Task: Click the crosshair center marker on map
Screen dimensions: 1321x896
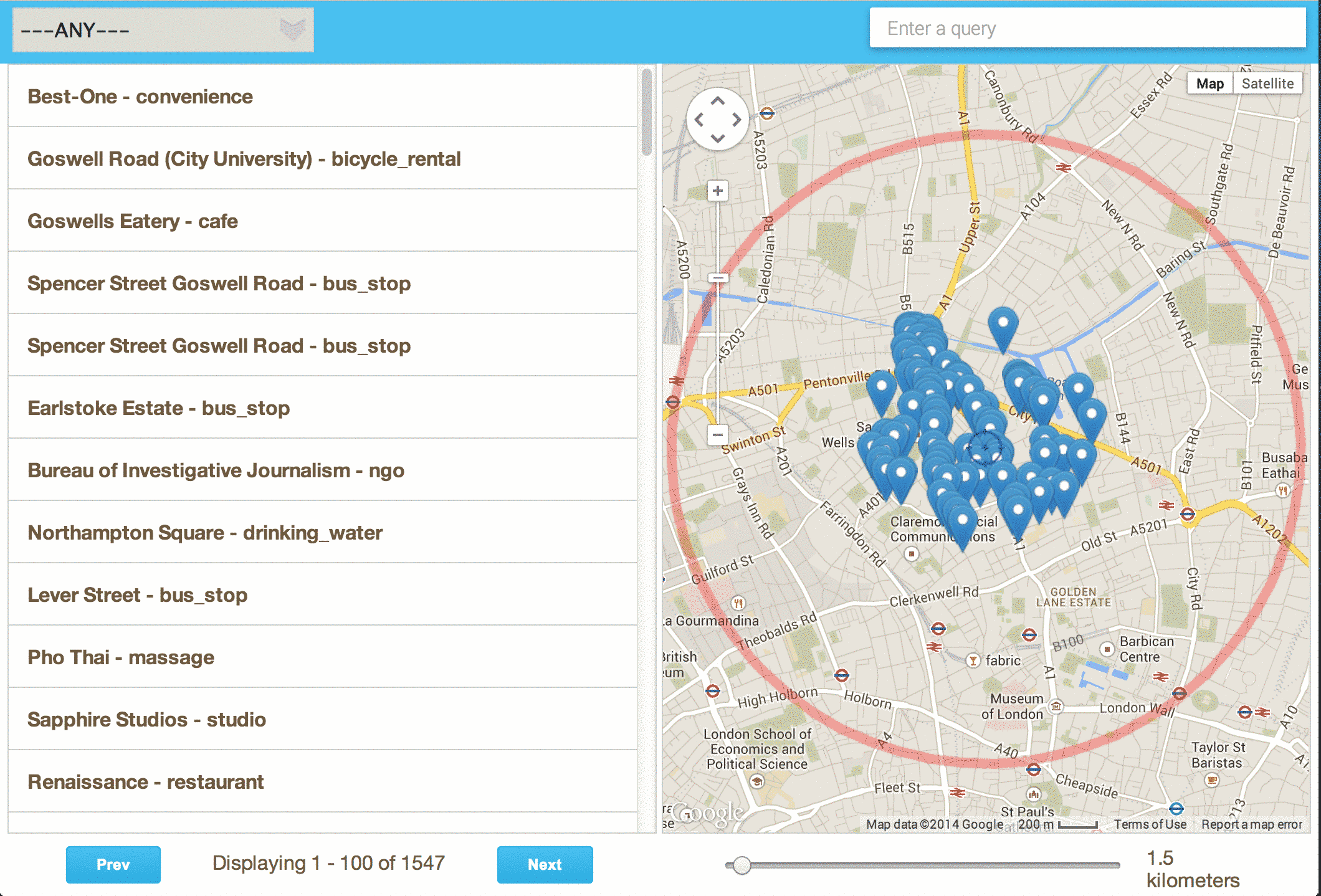Action: 985,447
